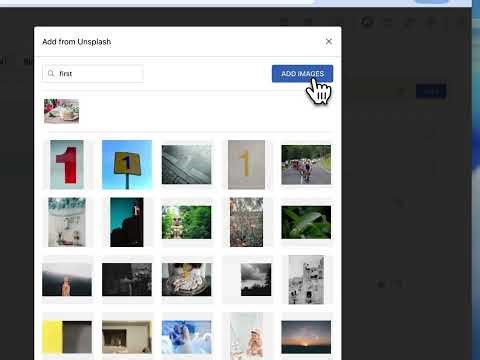Pick the beige wall with window photo

pos(127,337)
